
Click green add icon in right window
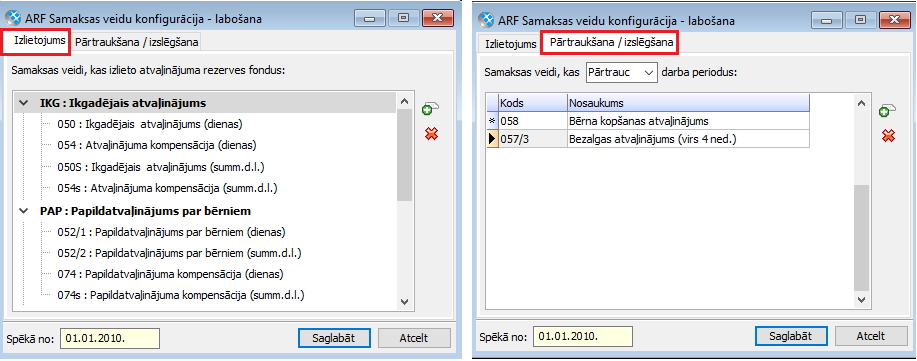(888, 111)
